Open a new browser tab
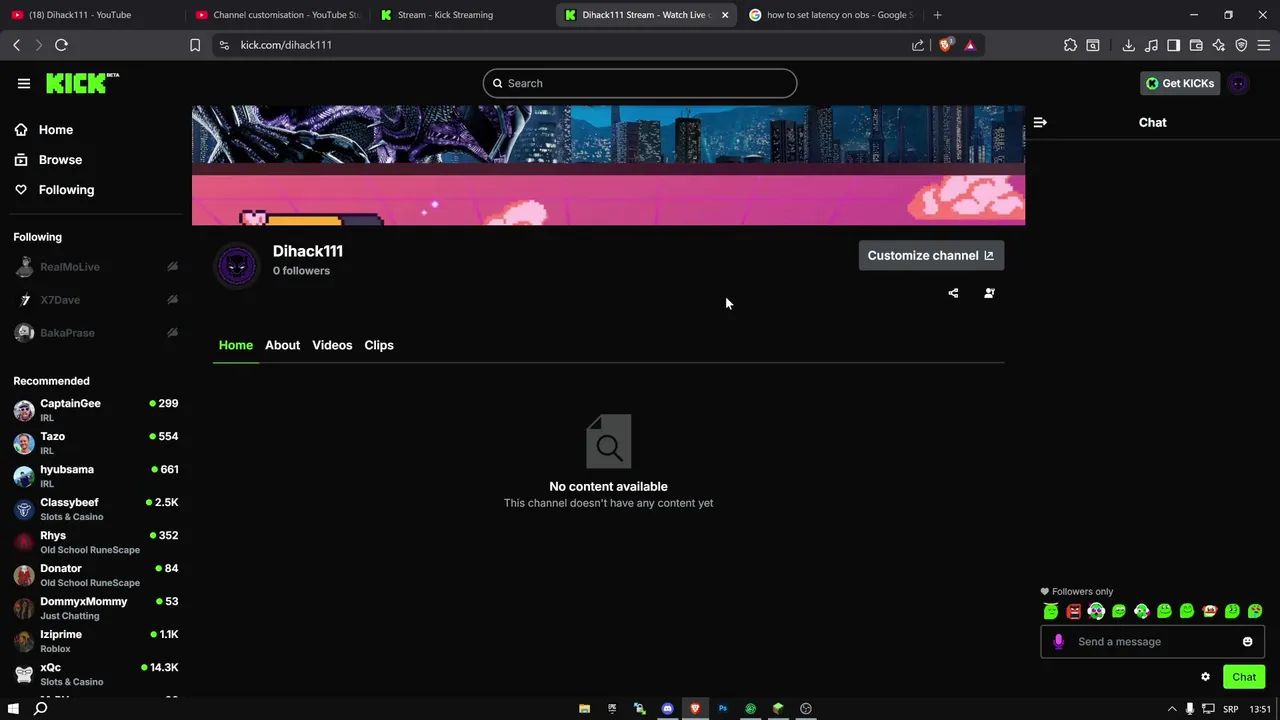Image resolution: width=1280 pixels, height=720 pixels. (937, 15)
